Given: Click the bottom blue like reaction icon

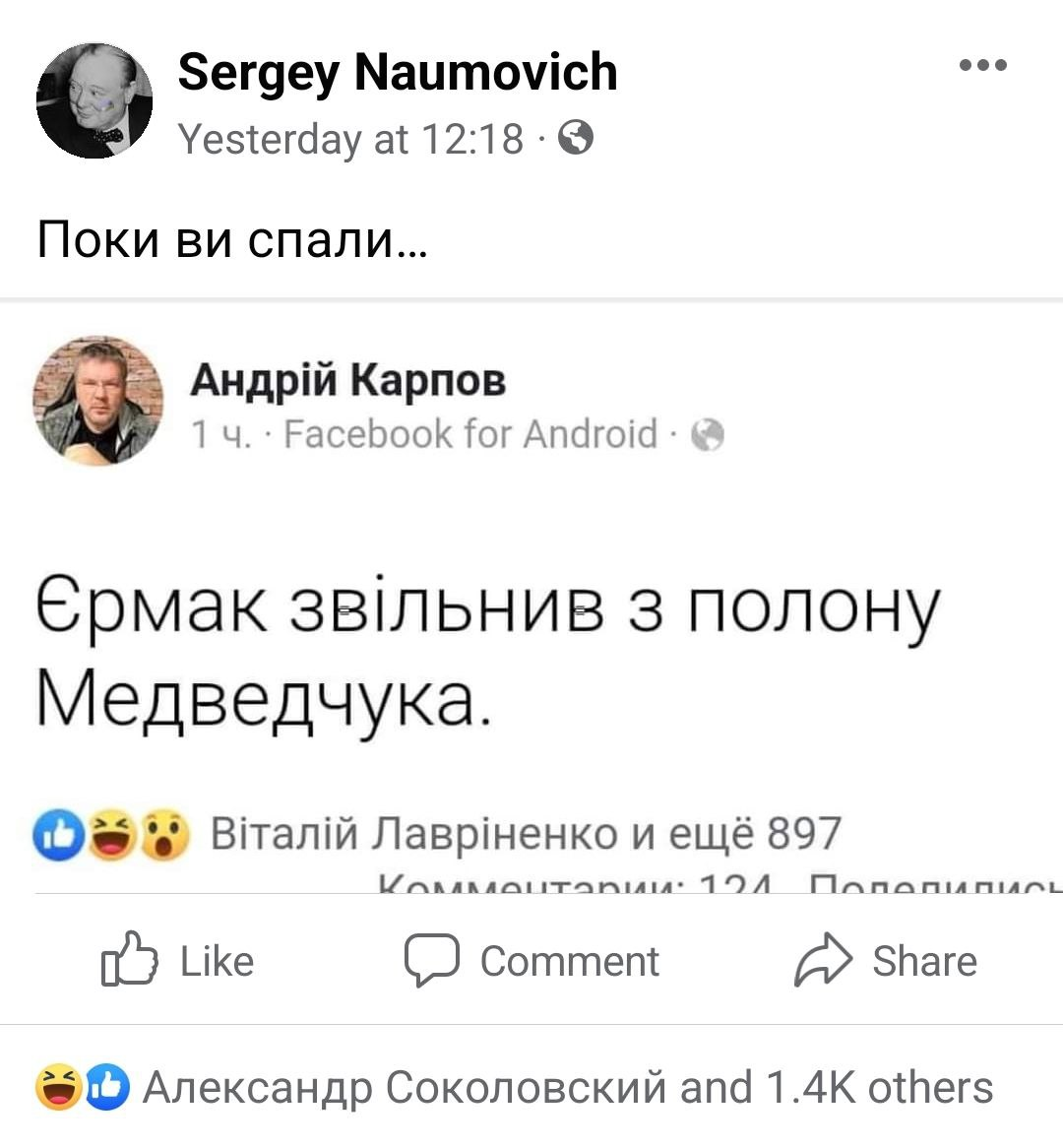Looking at the screenshot, I should 107,1087.
